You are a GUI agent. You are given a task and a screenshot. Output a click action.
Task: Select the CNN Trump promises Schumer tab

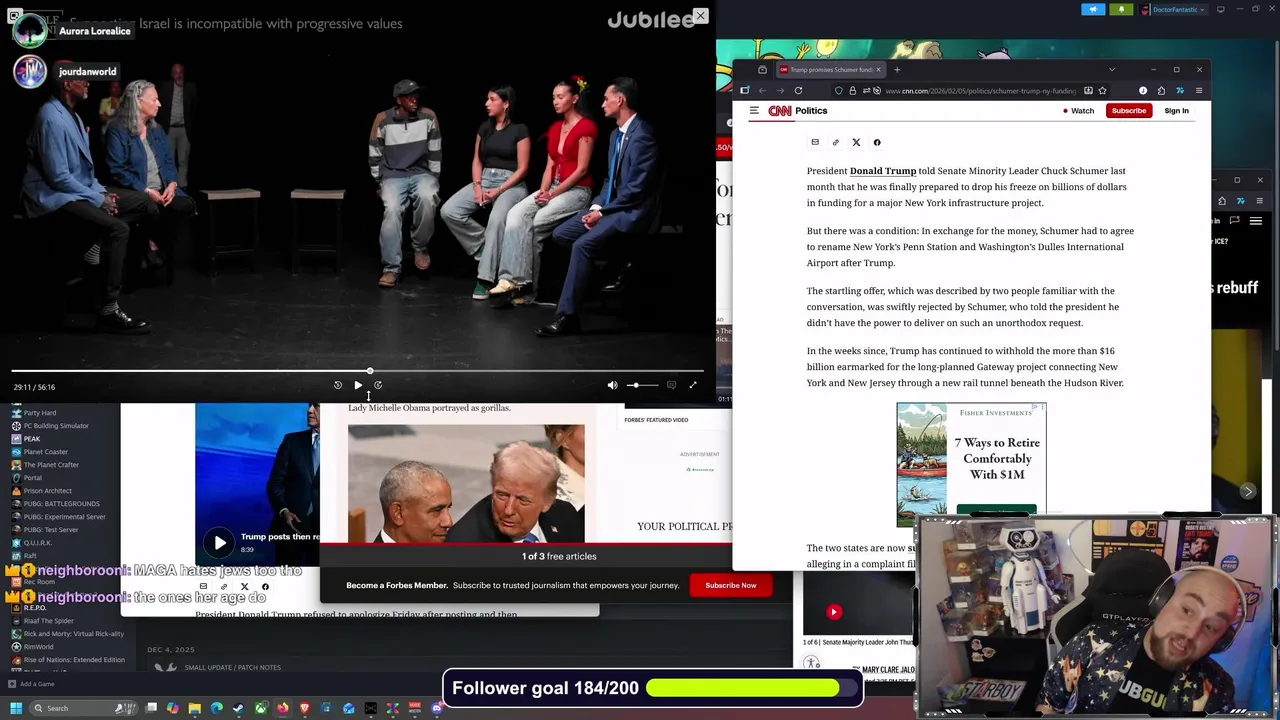click(830, 70)
